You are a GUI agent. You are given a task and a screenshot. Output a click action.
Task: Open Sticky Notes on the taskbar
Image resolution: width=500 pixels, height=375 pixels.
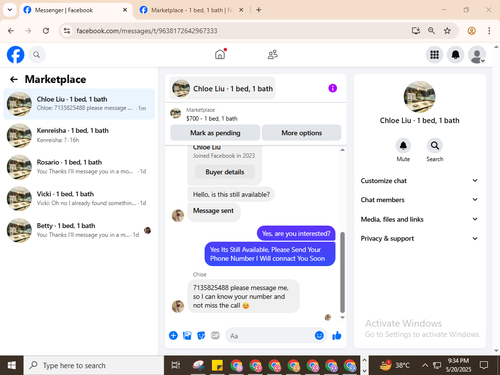[x=217, y=365]
